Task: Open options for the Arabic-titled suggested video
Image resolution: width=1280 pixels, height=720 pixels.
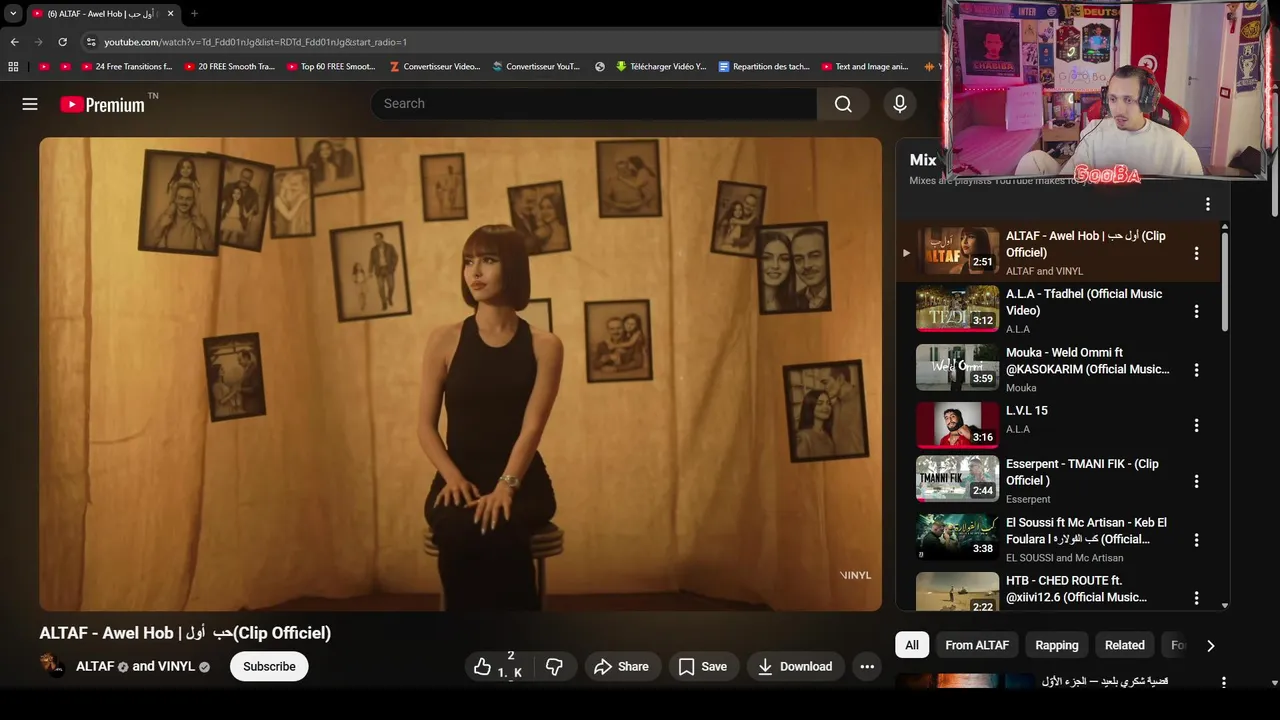Action: (1223, 682)
